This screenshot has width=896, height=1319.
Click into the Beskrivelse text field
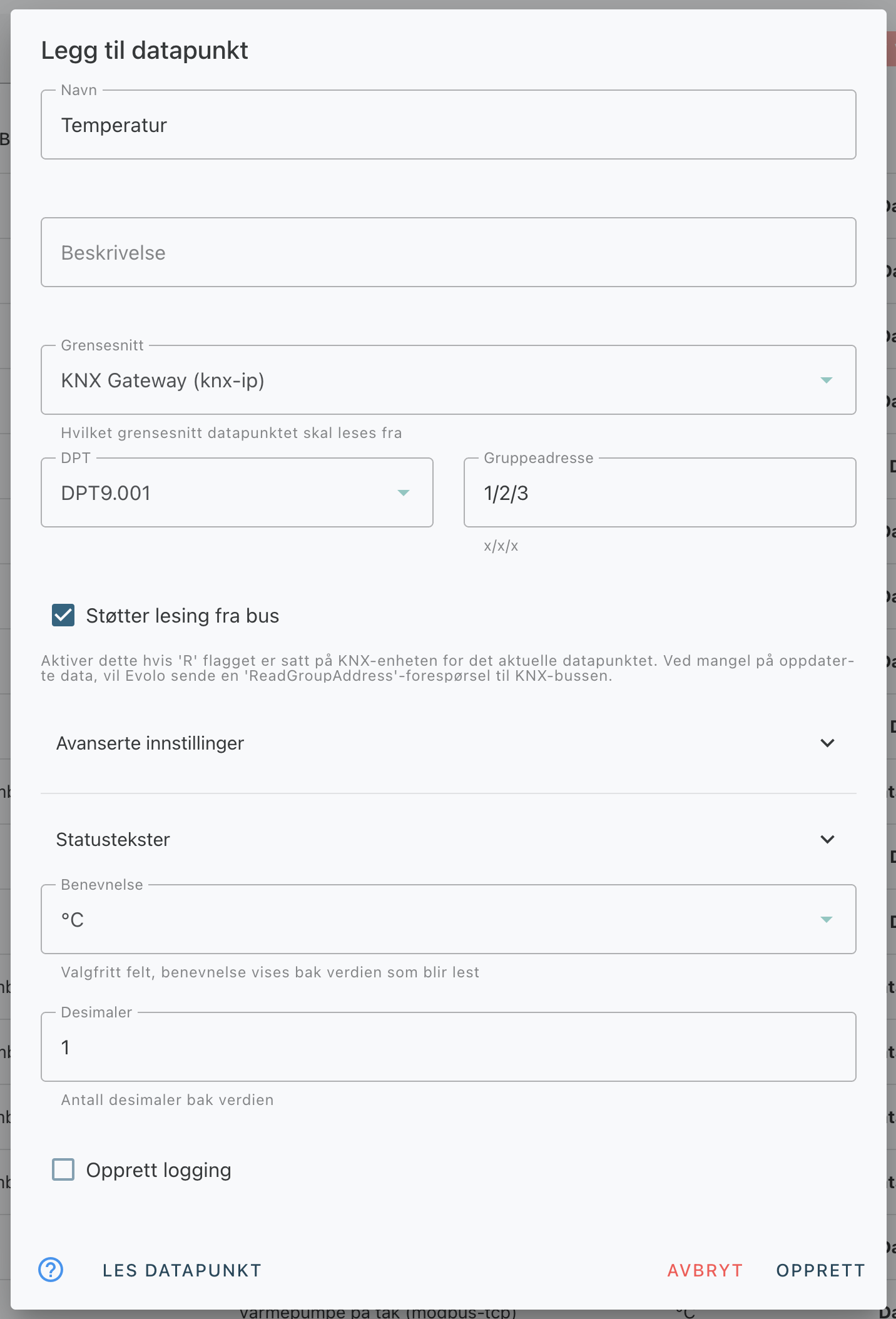click(449, 252)
